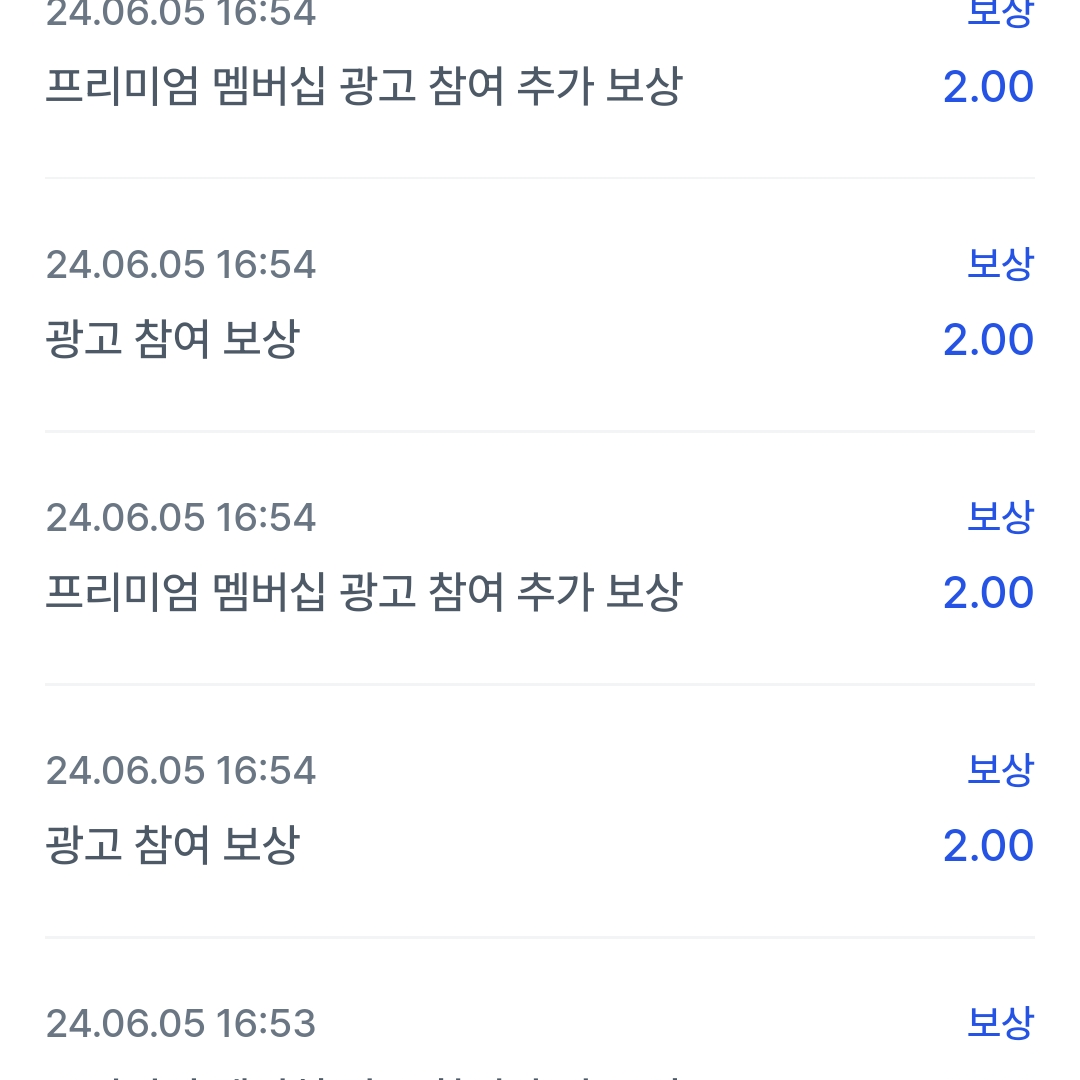Open the 24.06.05 16:53 transaction at the bottom
This screenshot has width=1080, height=1080.
pos(180,1022)
